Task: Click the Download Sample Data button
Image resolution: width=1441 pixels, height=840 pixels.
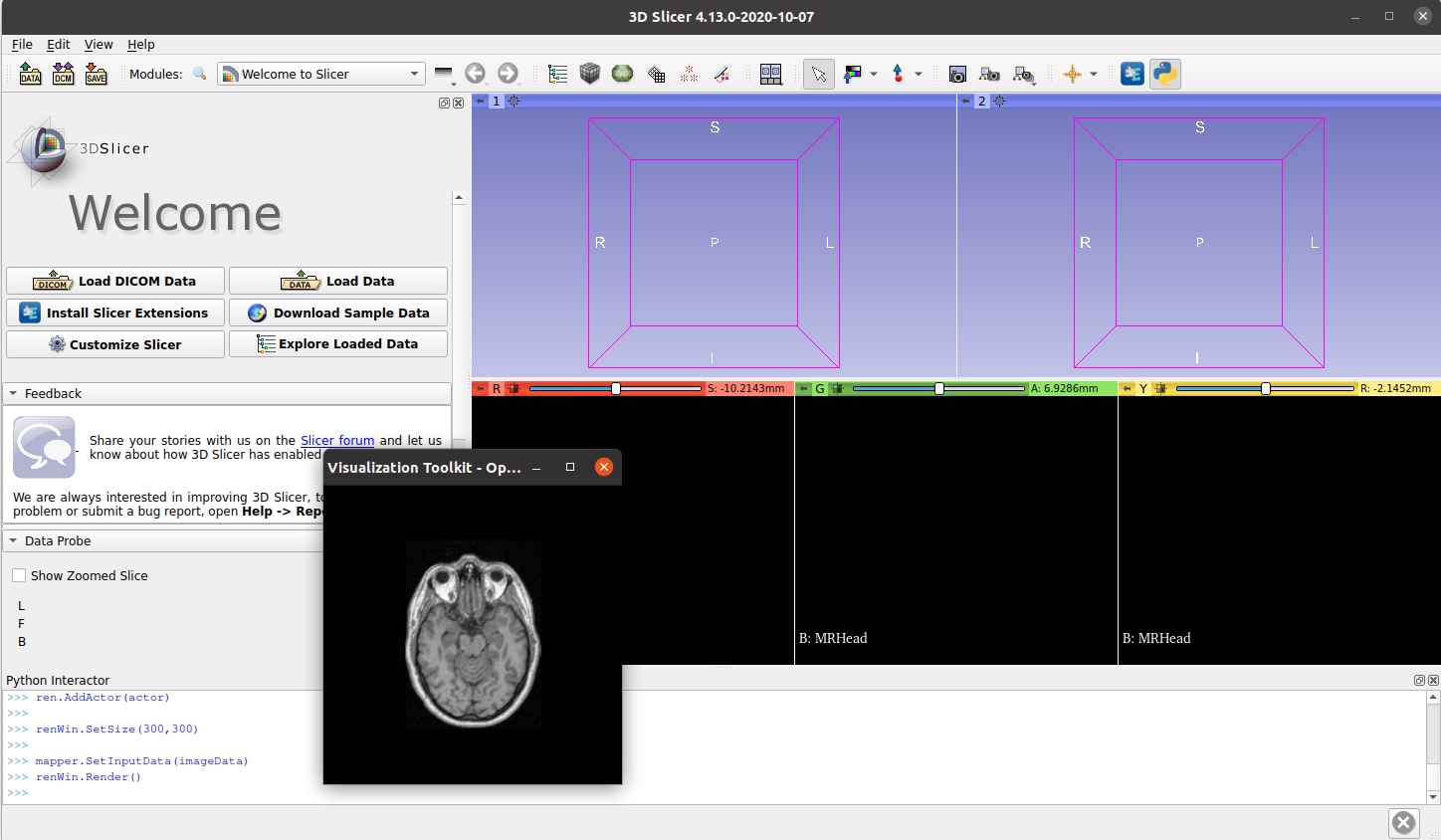Action: point(338,313)
